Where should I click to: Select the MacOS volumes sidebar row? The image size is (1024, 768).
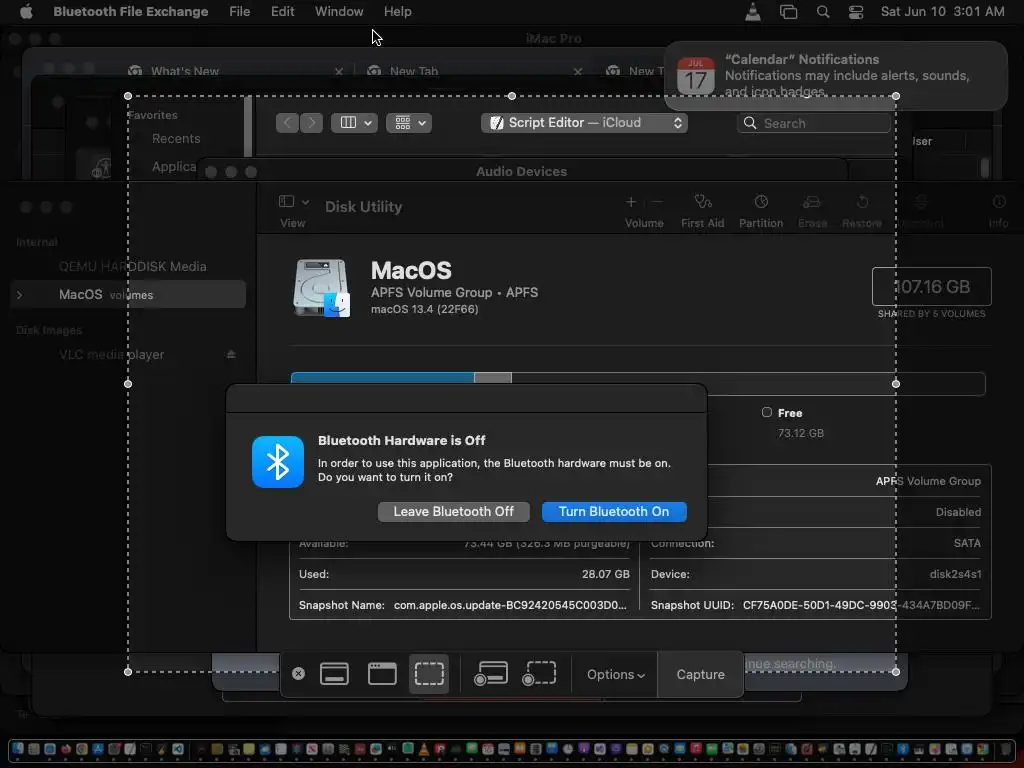point(128,295)
